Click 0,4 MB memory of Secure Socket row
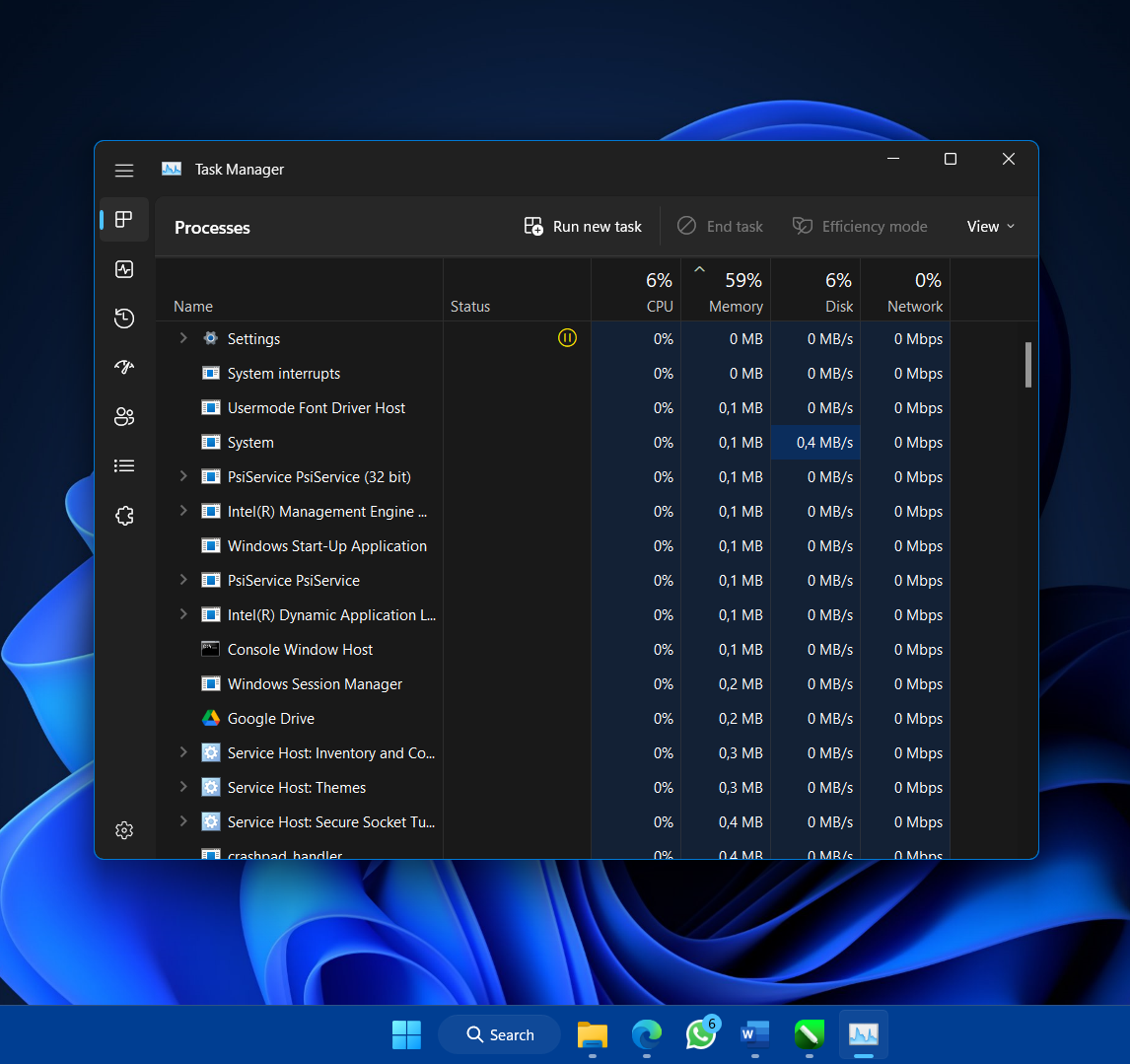Screen dimensions: 1130x1064 pyautogui.click(x=741, y=821)
